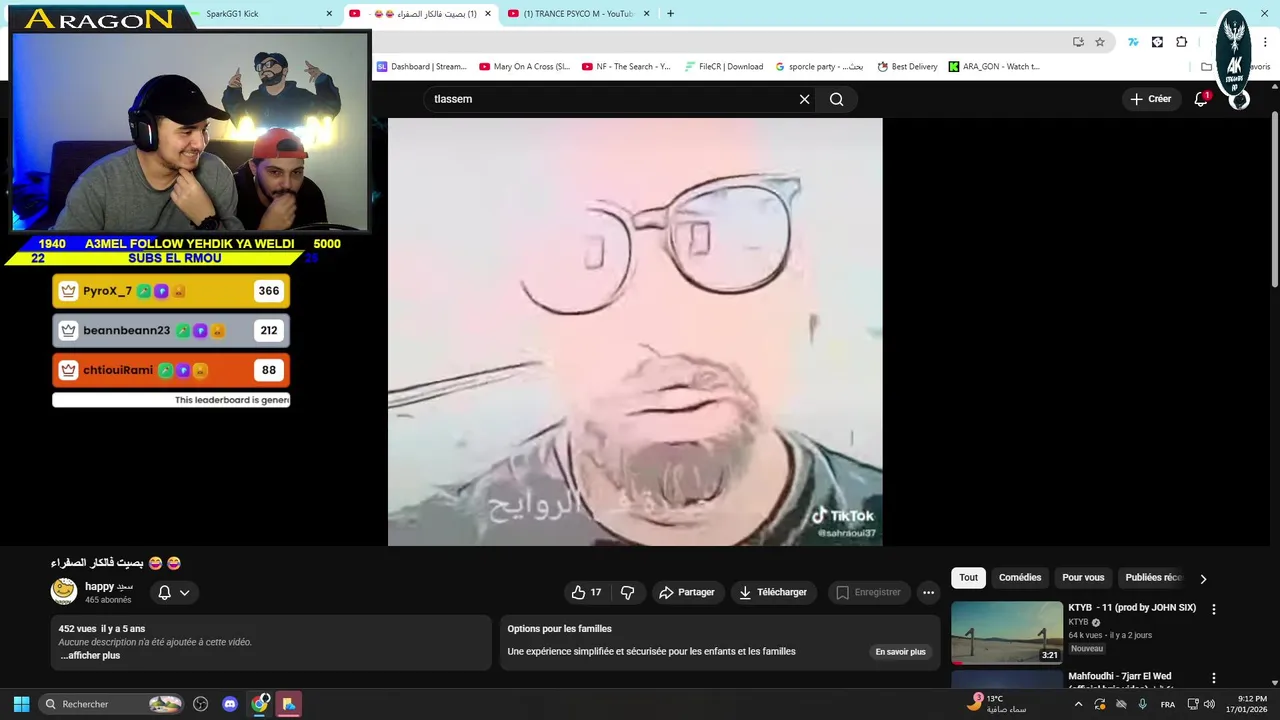1280x720 pixels.
Task: Open ARA_GON Watch bookmark
Action: point(995,67)
